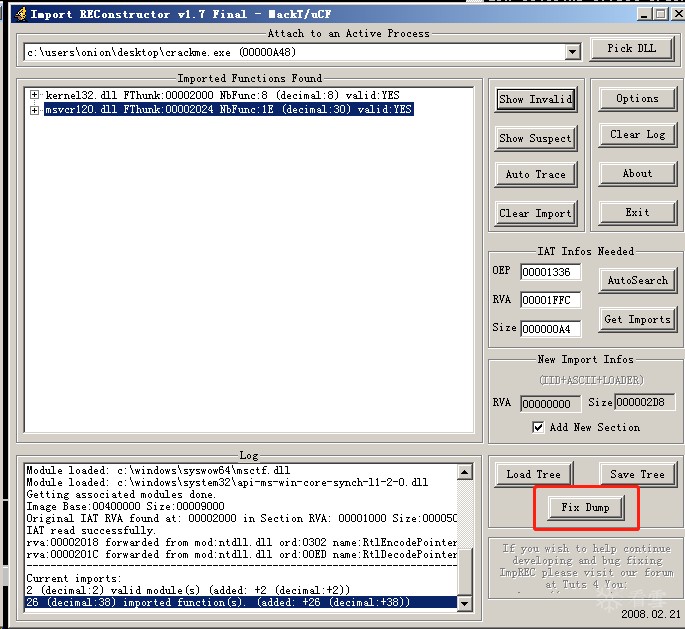The width and height of the screenshot is (685, 629).
Task: Click the Show Invalid button
Action: point(536,99)
